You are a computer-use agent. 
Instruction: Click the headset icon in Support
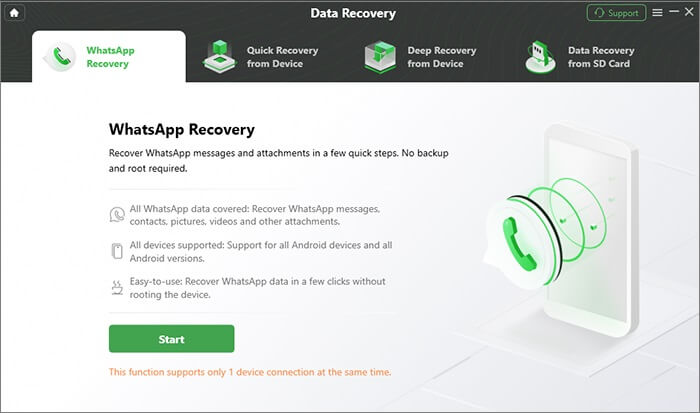(x=599, y=13)
